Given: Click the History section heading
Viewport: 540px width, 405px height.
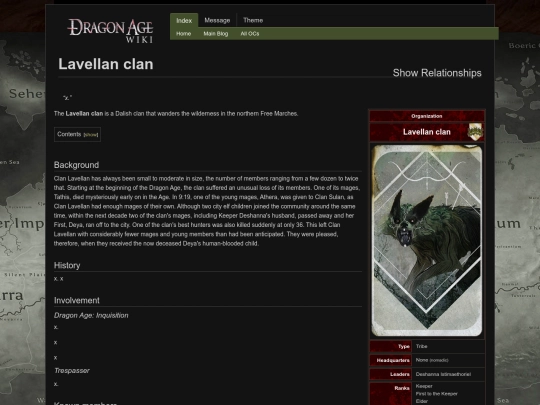Looking at the screenshot, I should (67, 266).
